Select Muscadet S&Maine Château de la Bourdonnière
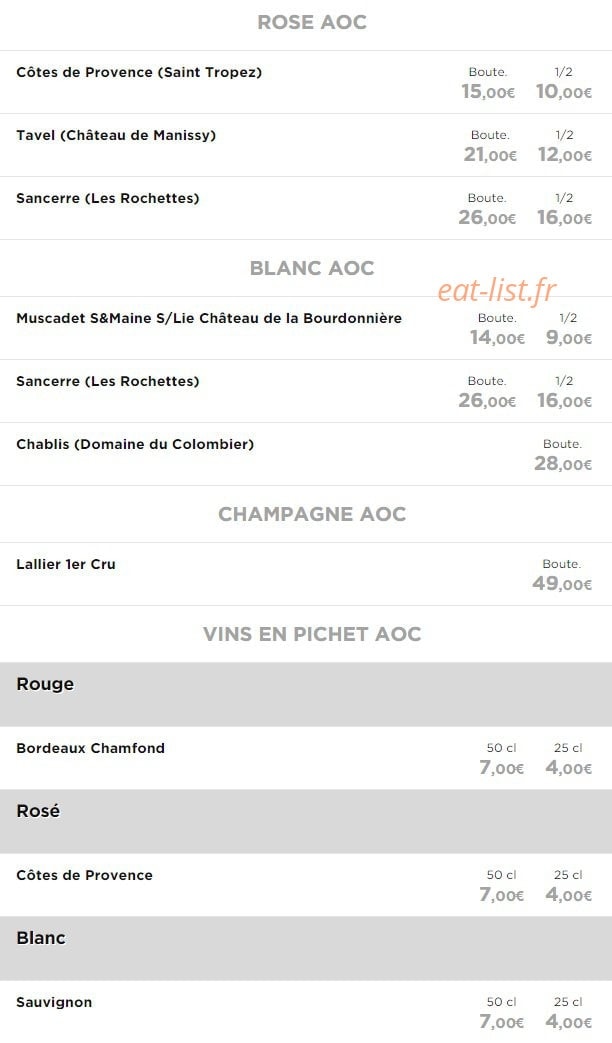612x1043 pixels. [x=209, y=318]
